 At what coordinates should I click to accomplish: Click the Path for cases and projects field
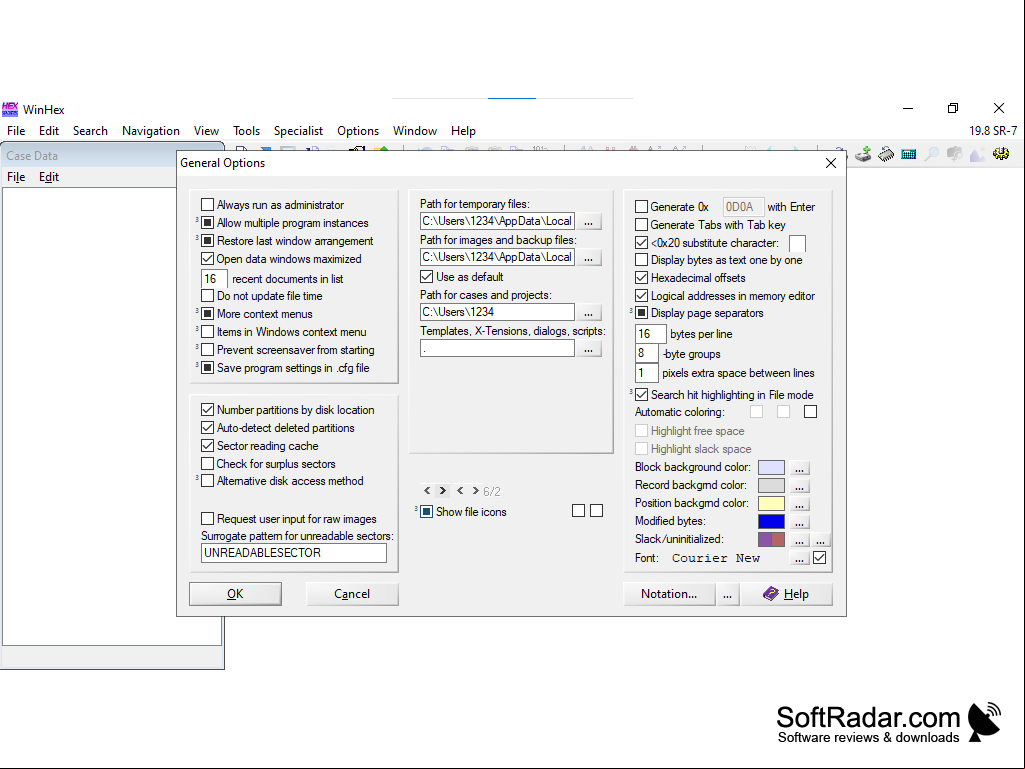pos(497,312)
